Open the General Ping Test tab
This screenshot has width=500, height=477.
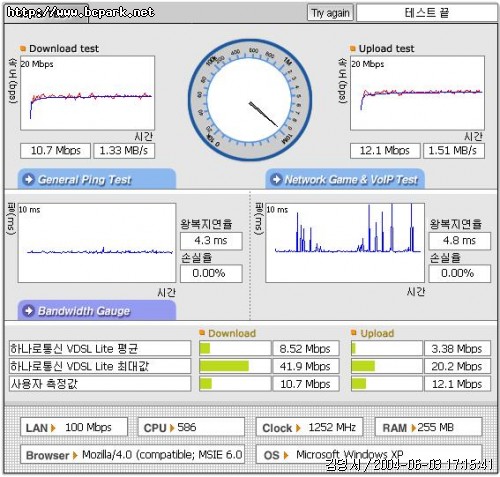(x=97, y=179)
